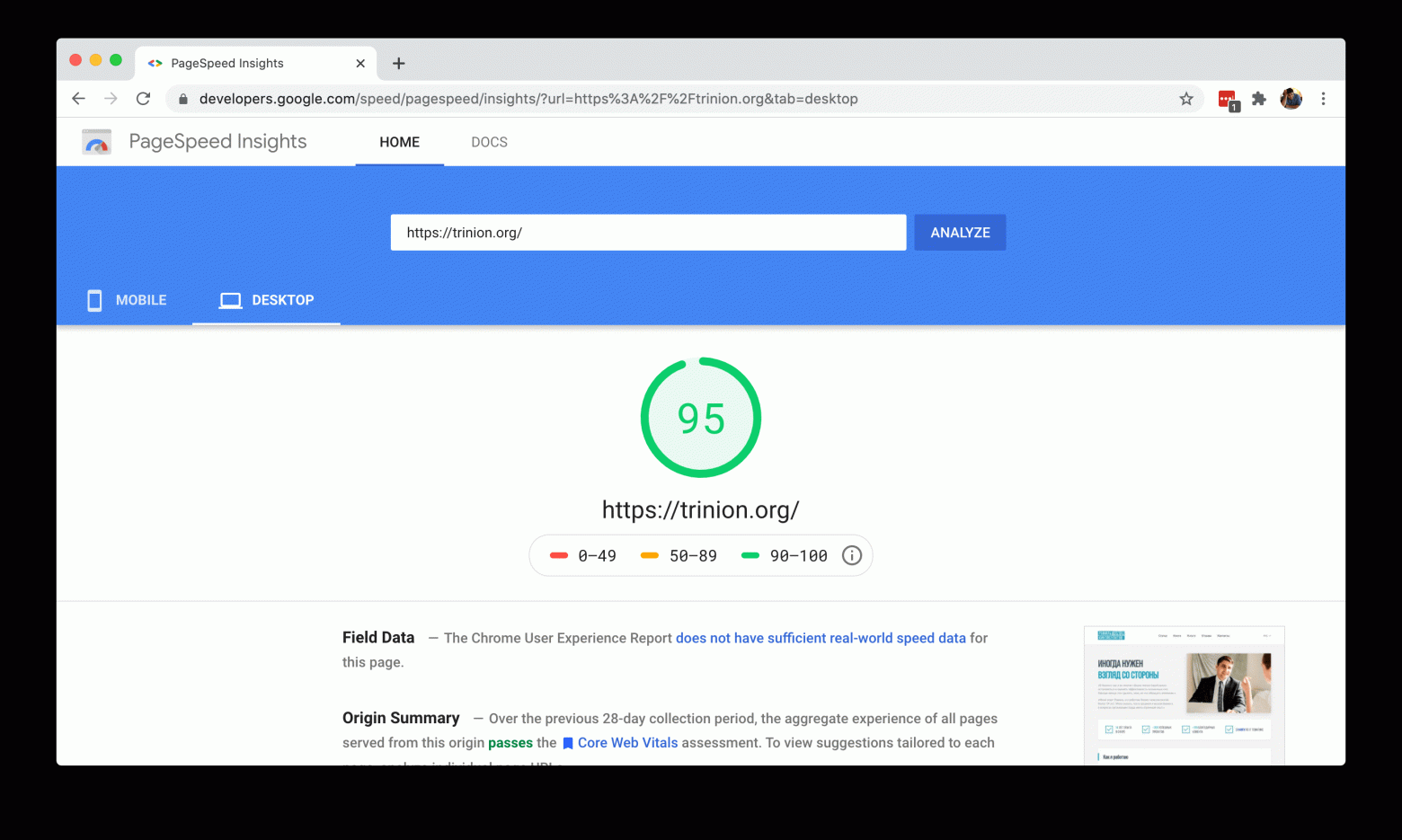Reload the PageSpeed Insights page
1402x840 pixels.
click(143, 99)
